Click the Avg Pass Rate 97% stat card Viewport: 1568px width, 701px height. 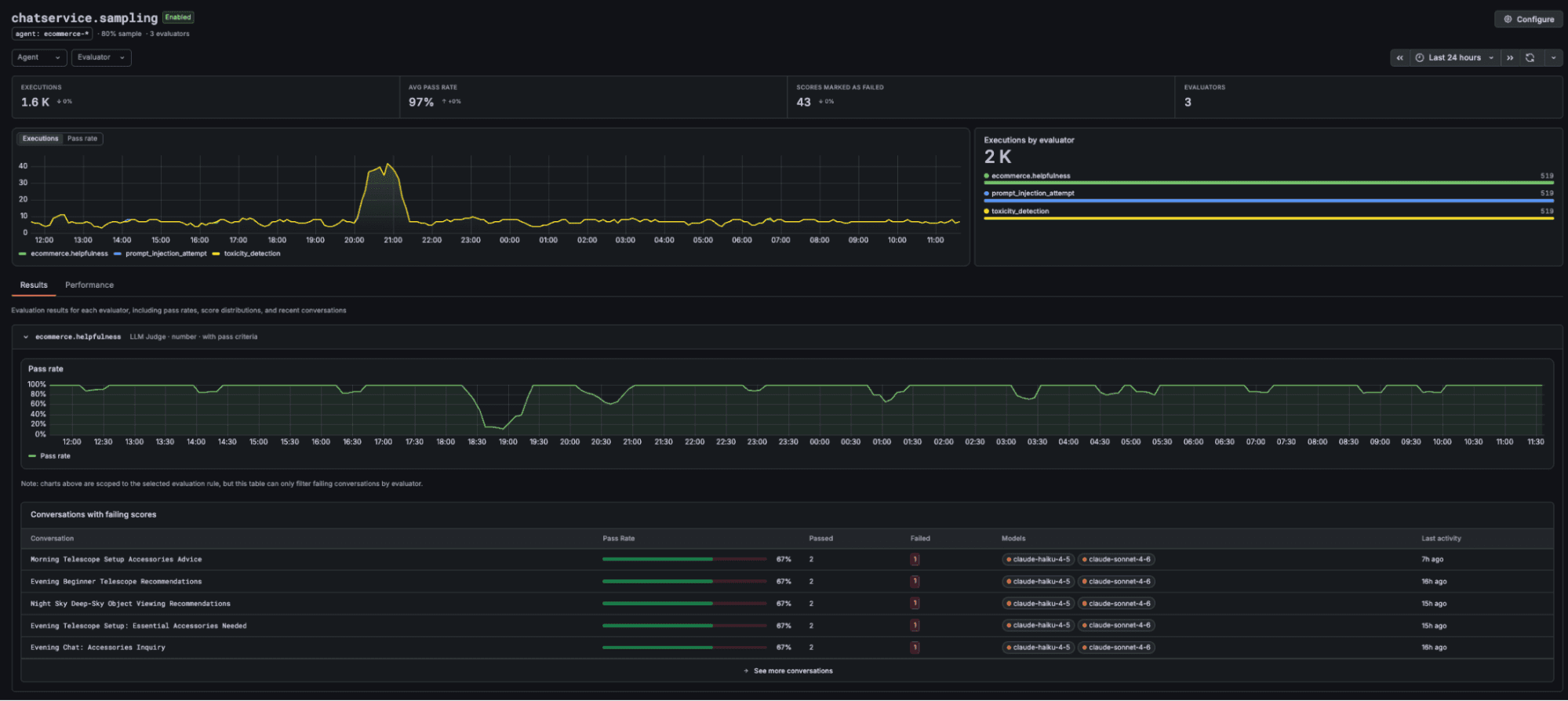coord(593,97)
